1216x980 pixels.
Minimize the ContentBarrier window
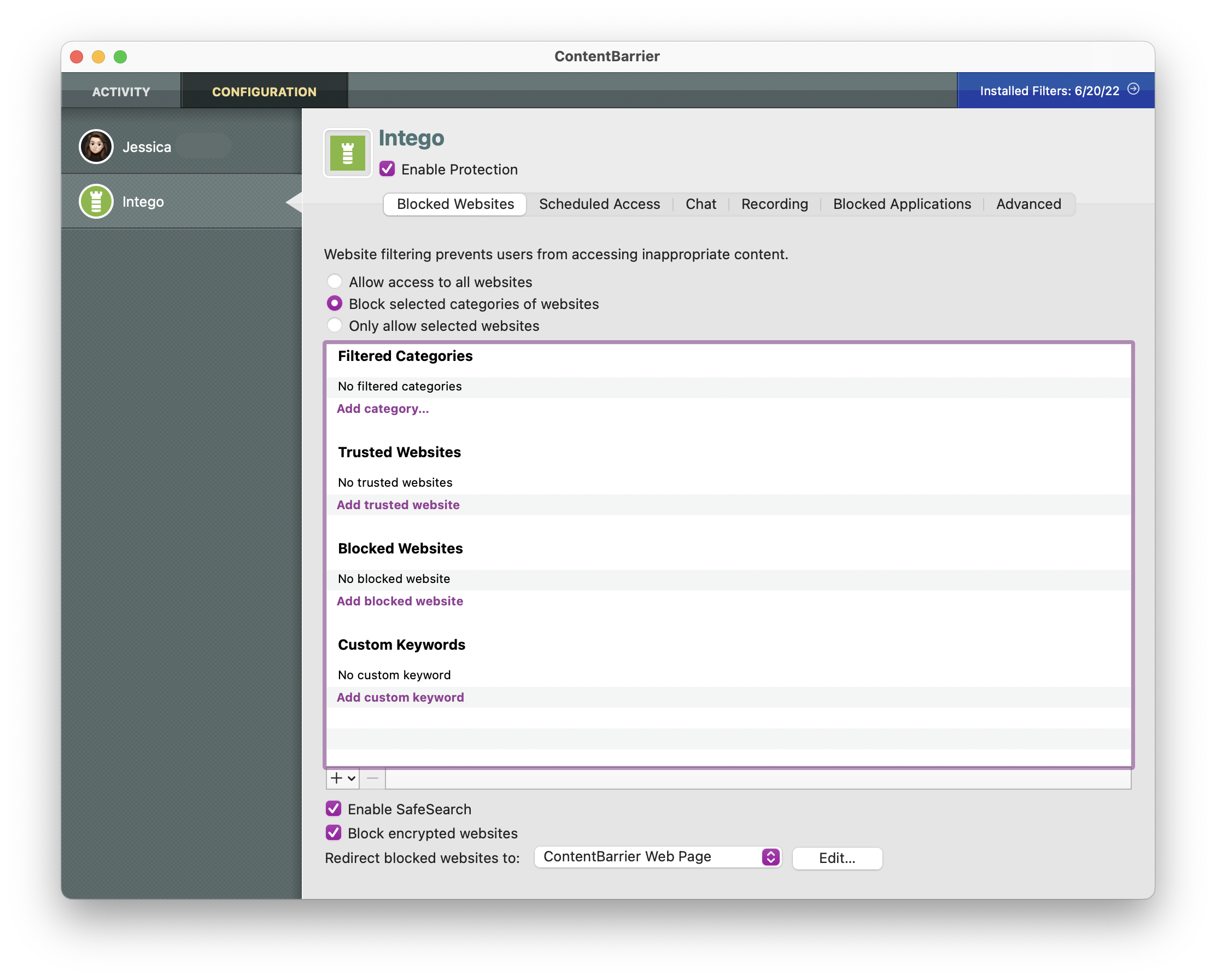[x=99, y=56]
